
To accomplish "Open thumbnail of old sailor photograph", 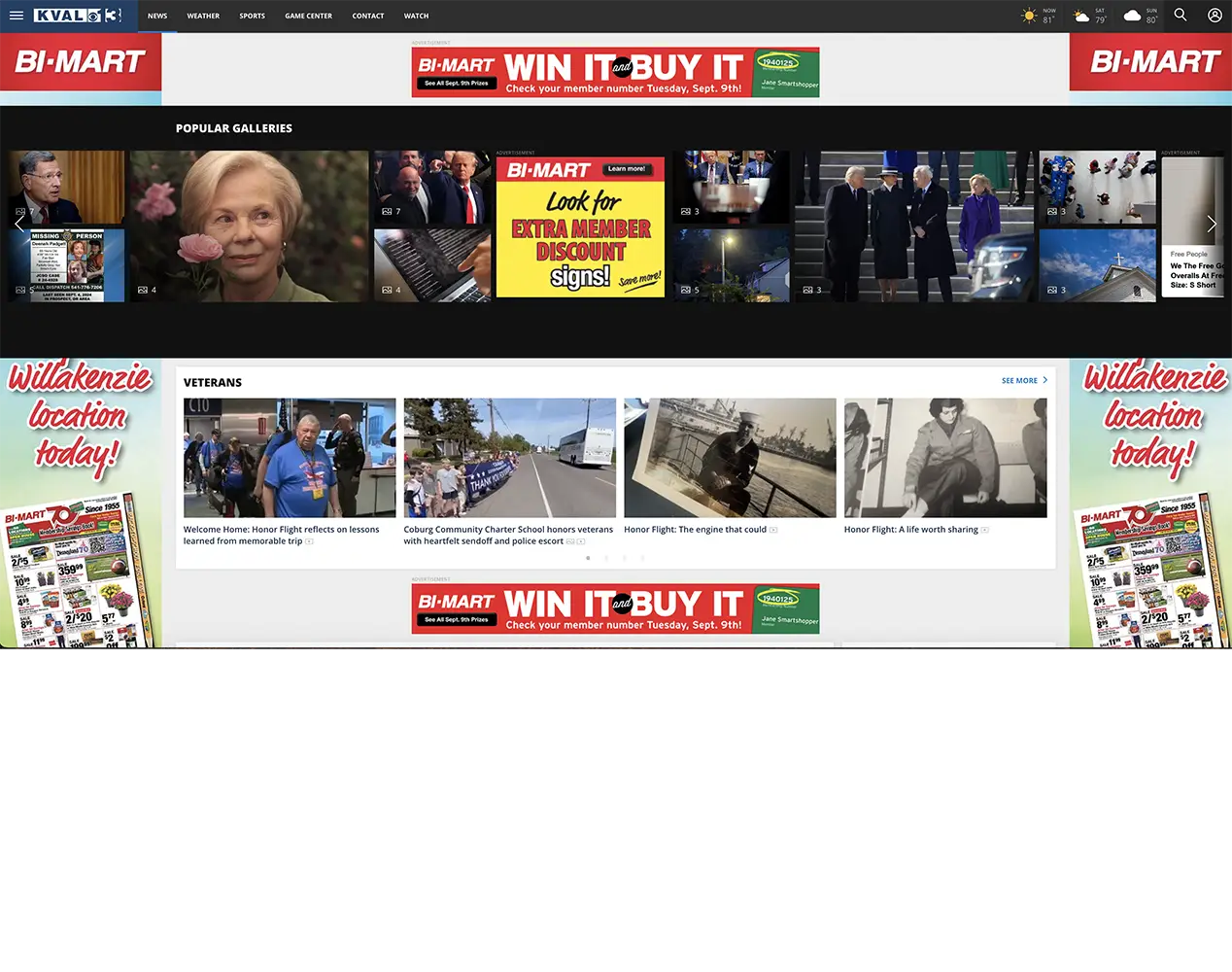I will (730, 458).
